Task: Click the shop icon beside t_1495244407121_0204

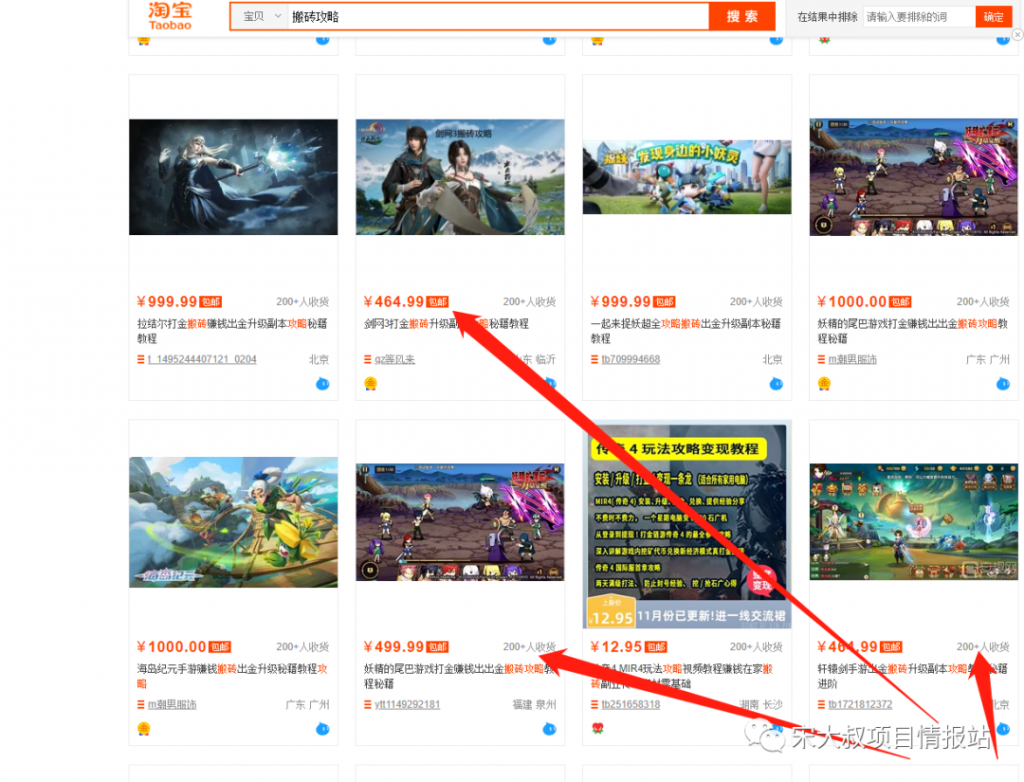Action: [x=140, y=359]
